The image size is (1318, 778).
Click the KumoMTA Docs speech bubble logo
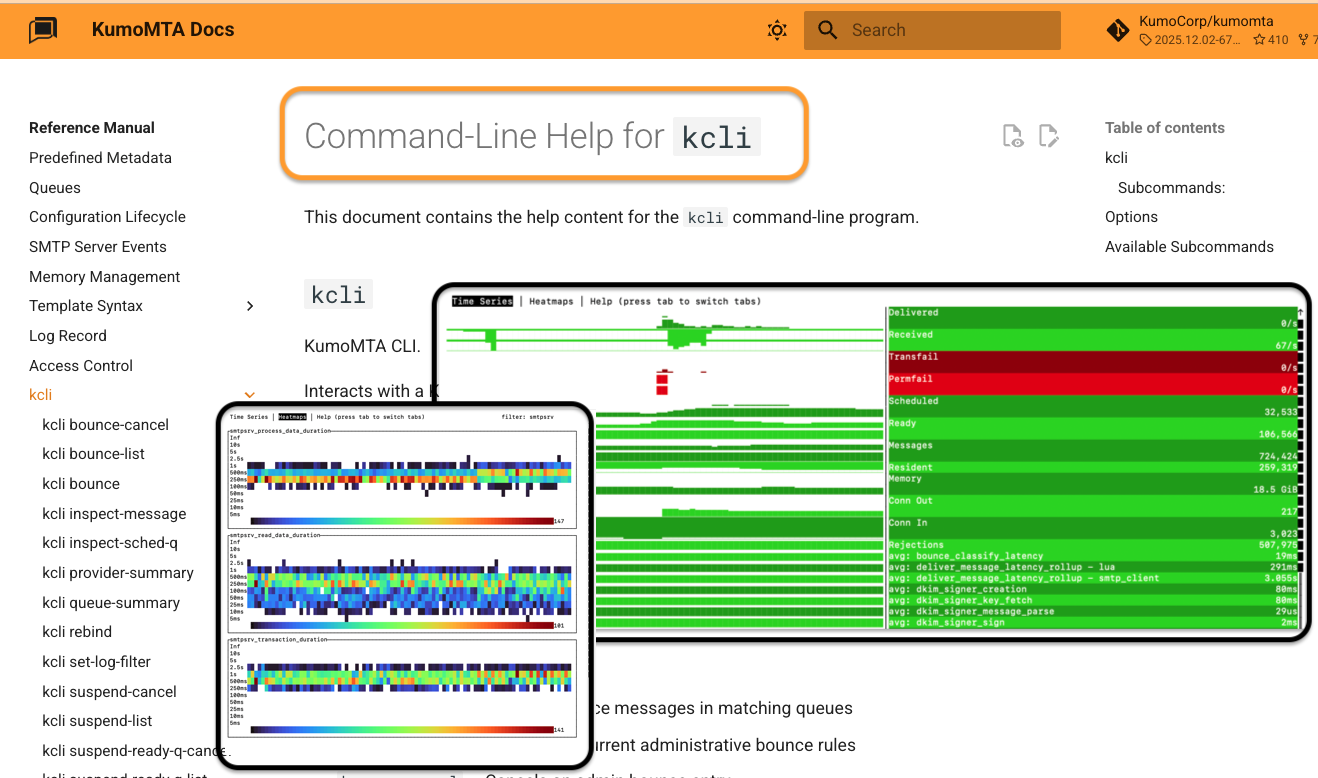[41, 30]
